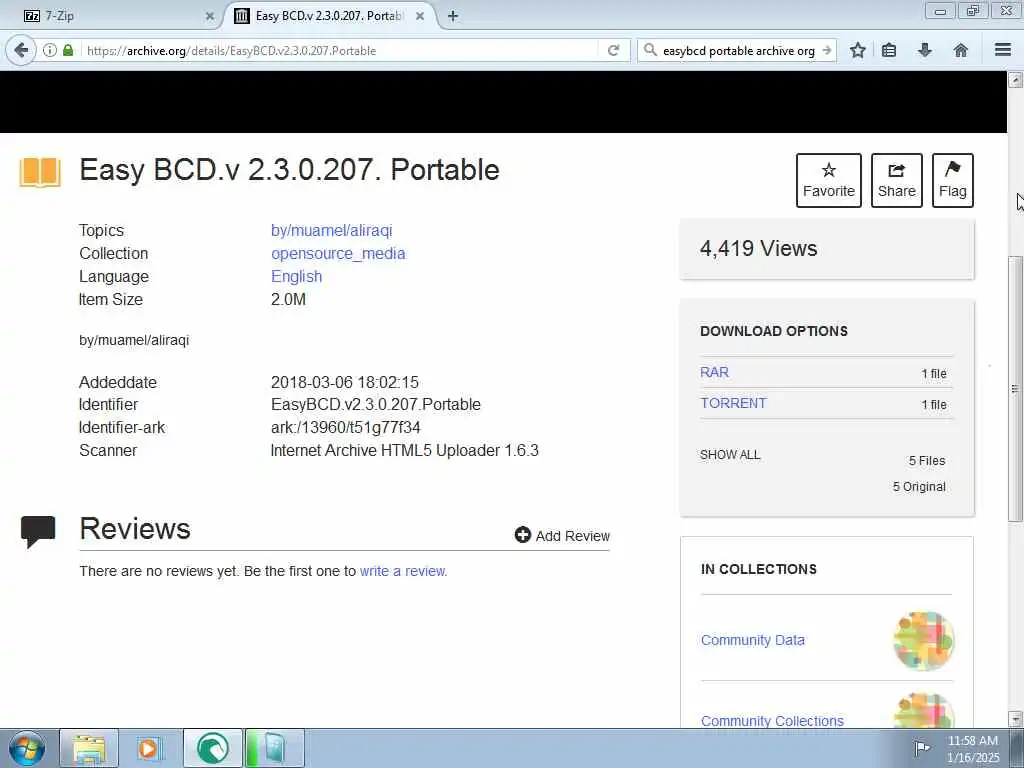Click the identifier EasyBCD.v2.3.0.207.Portable text
This screenshot has height=768, width=1024.
376,404
